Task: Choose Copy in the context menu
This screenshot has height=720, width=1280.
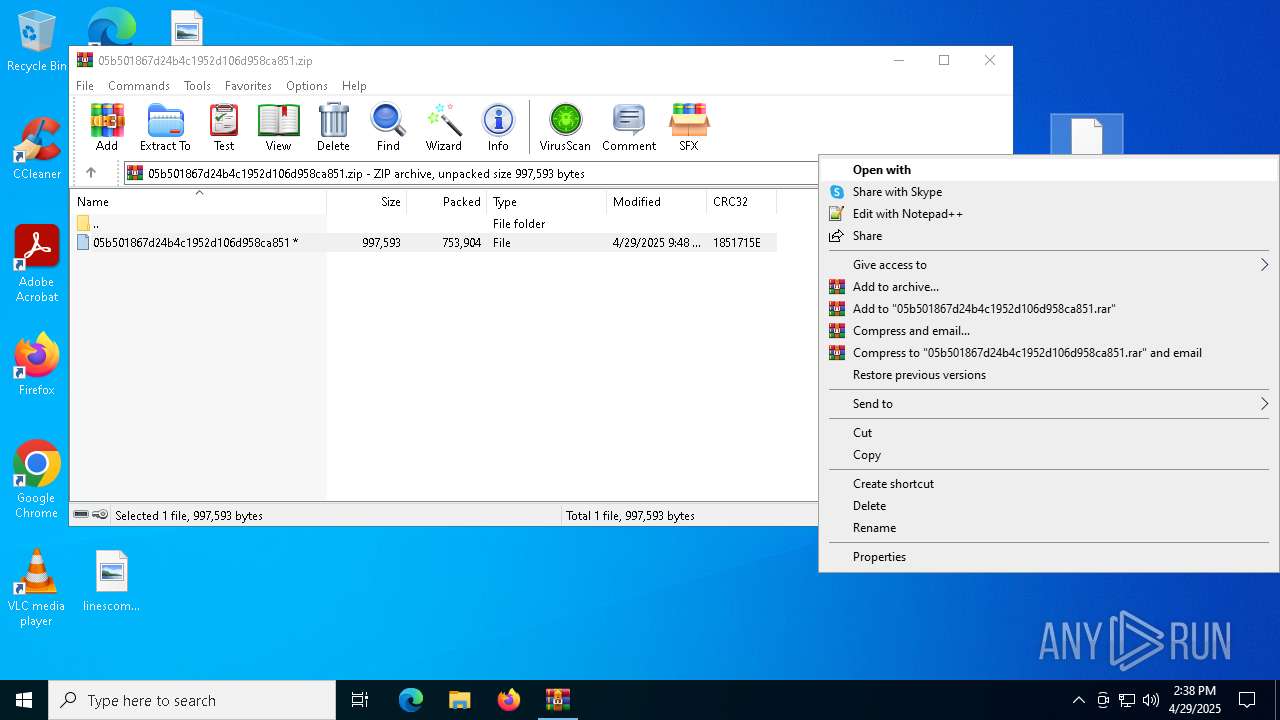Action: (1050, 455)
